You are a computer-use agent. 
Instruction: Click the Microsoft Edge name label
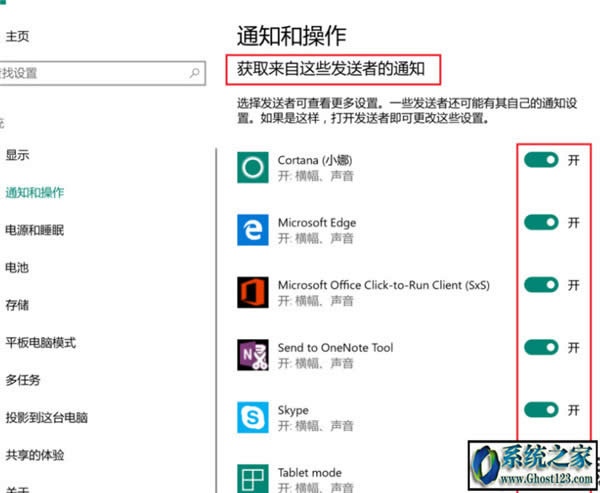(x=317, y=223)
